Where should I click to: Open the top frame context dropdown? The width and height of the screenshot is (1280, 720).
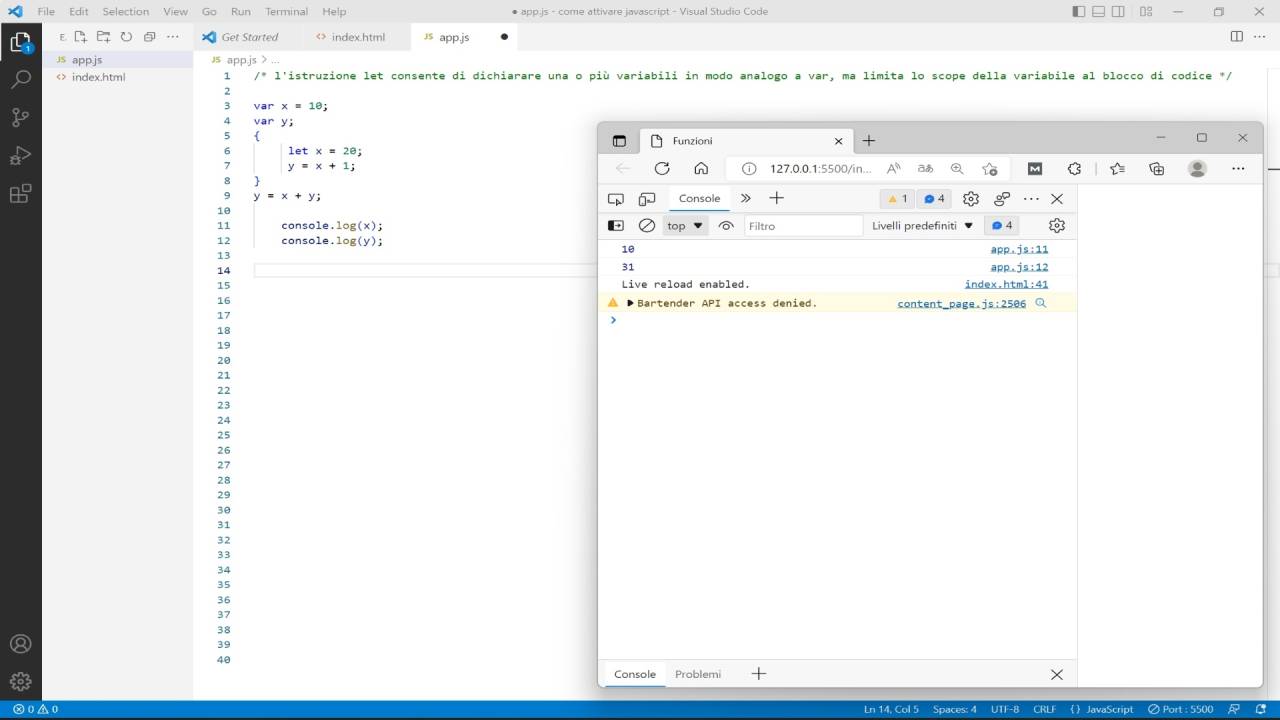[684, 225]
